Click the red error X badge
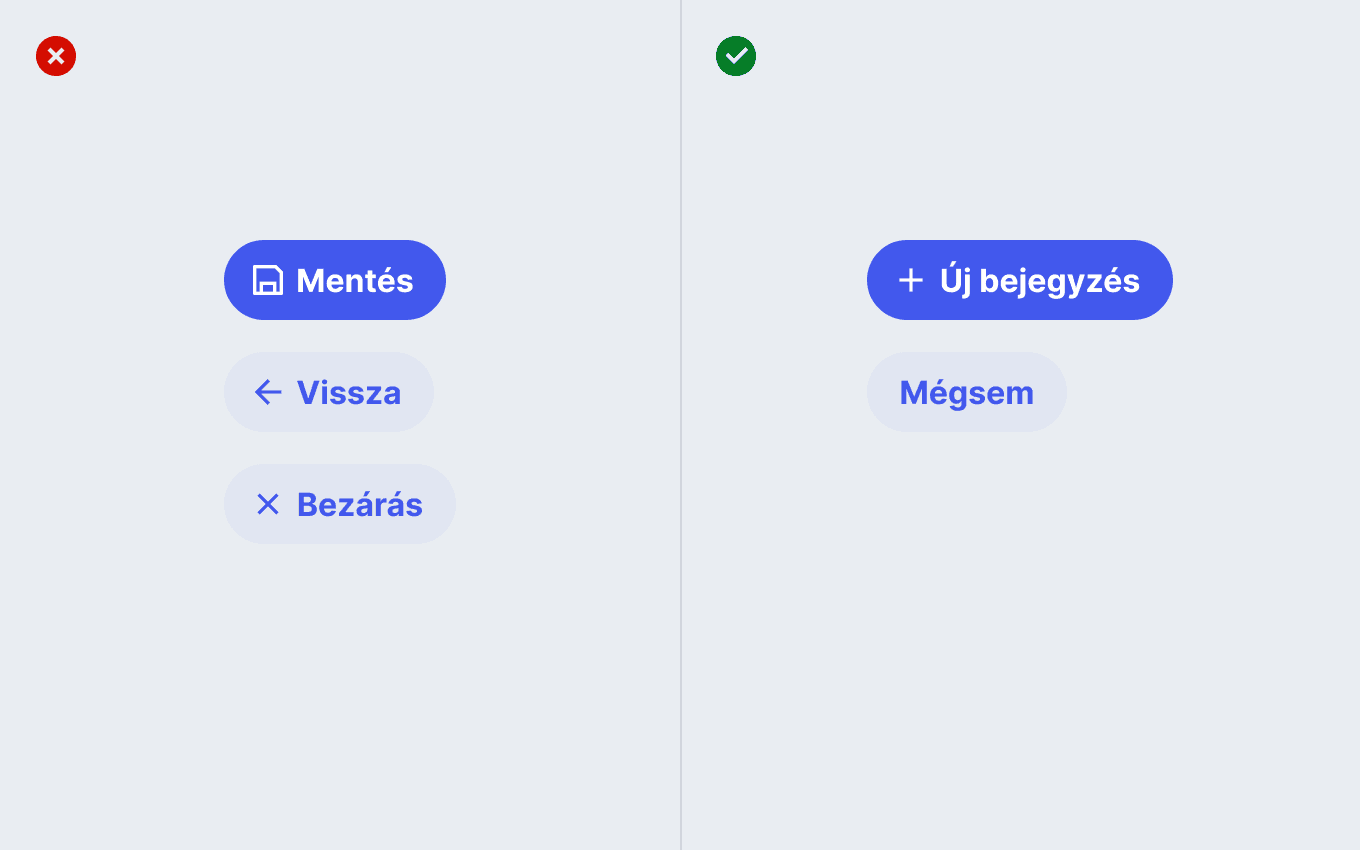1360x850 pixels. (x=56, y=56)
